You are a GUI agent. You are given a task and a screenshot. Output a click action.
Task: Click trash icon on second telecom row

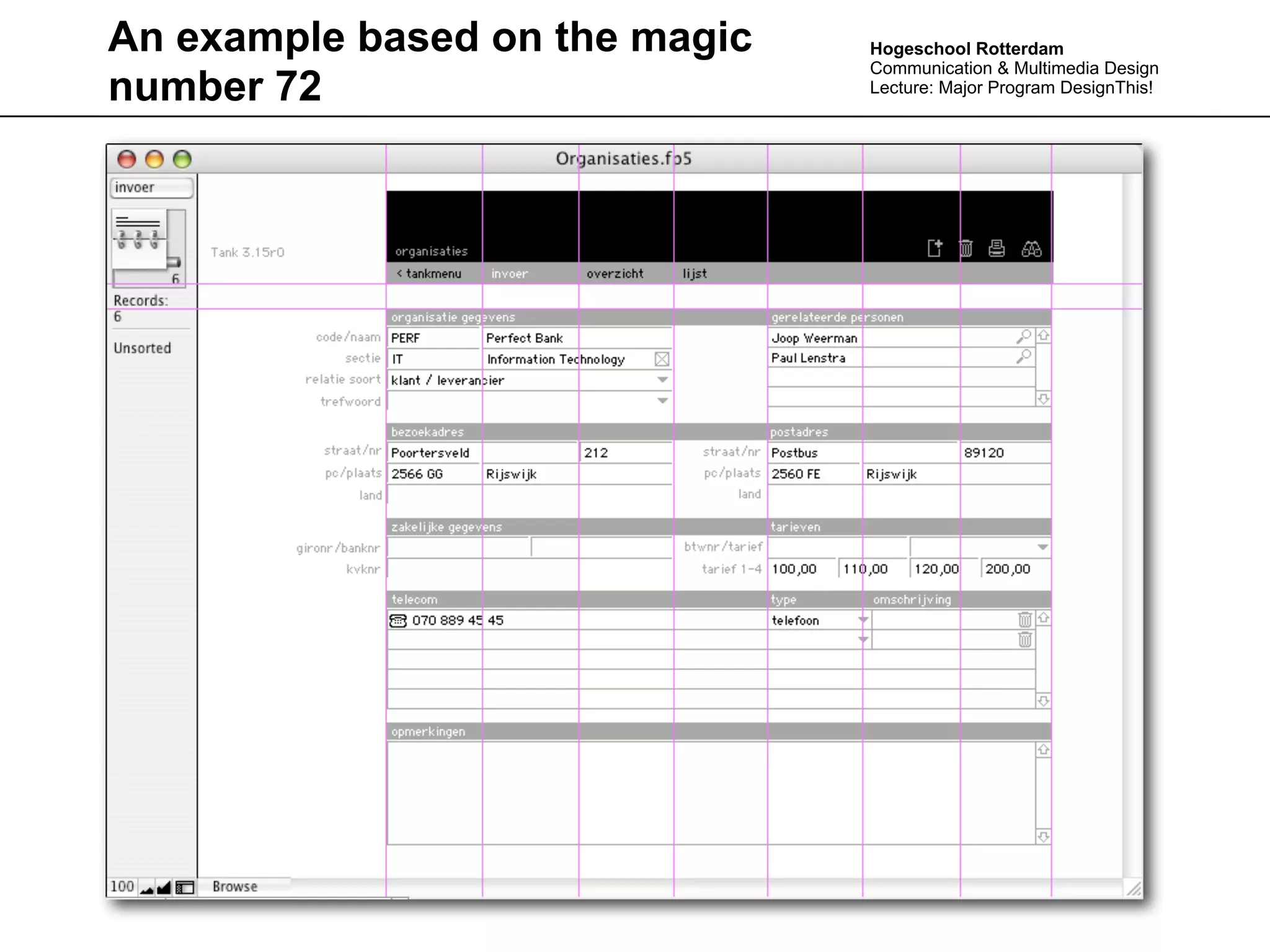[1024, 640]
